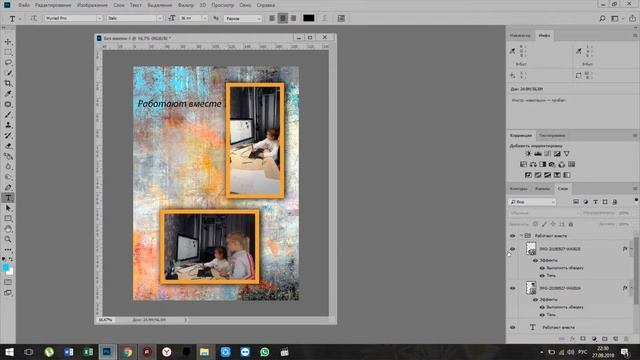Open the Layers panel flyout menu
This screenshot has width=640, height=360.
point(635,189)
